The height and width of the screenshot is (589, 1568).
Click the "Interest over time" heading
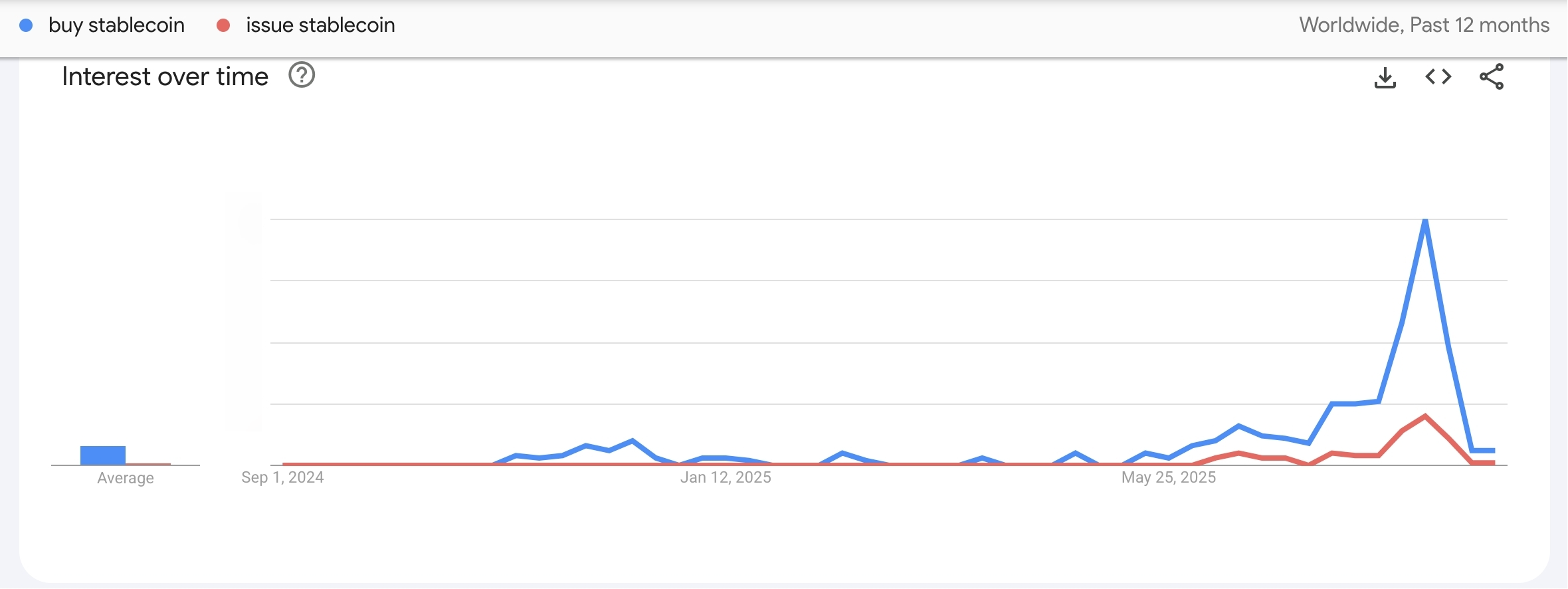click(x=165, y=76)
